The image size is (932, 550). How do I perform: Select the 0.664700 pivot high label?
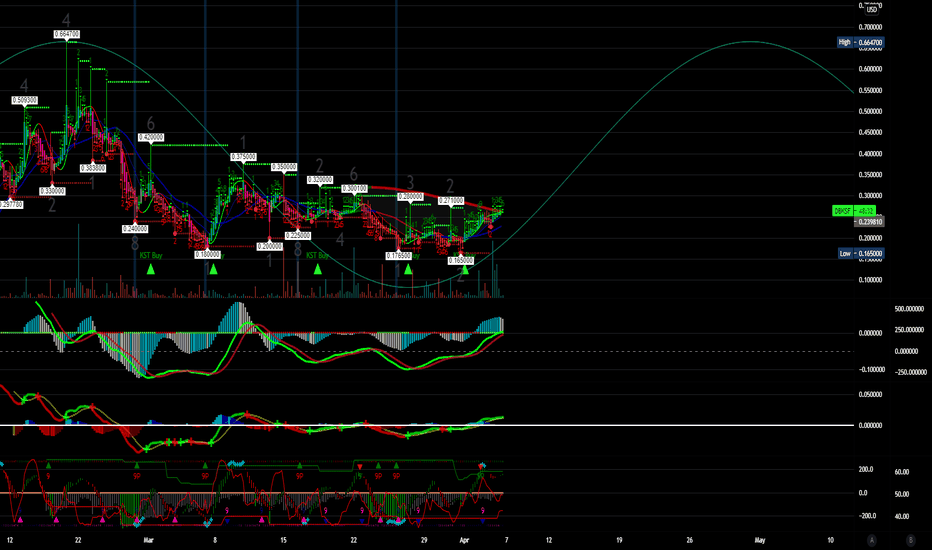pos(67,34)
